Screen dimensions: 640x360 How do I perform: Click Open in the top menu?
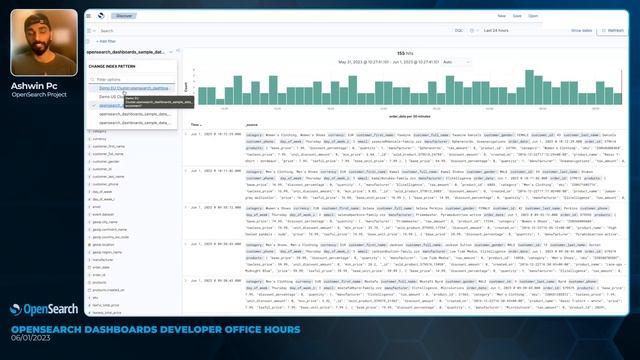(533, 16)
